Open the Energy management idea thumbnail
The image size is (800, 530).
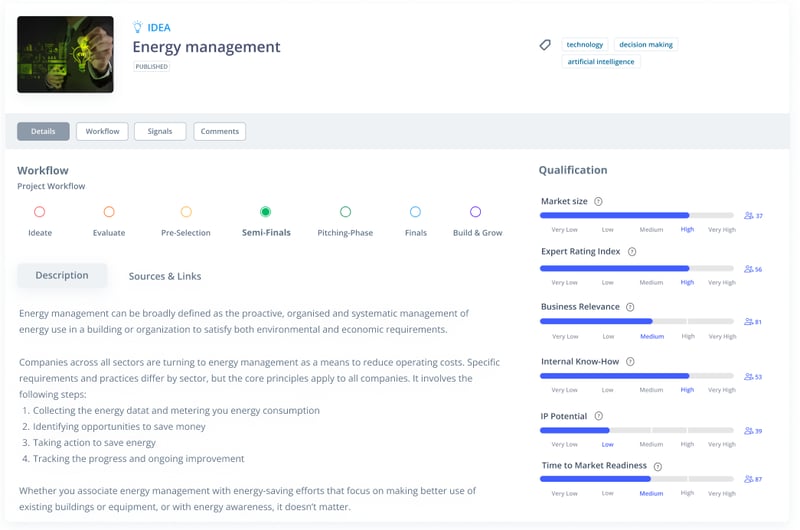pos(65,54)
